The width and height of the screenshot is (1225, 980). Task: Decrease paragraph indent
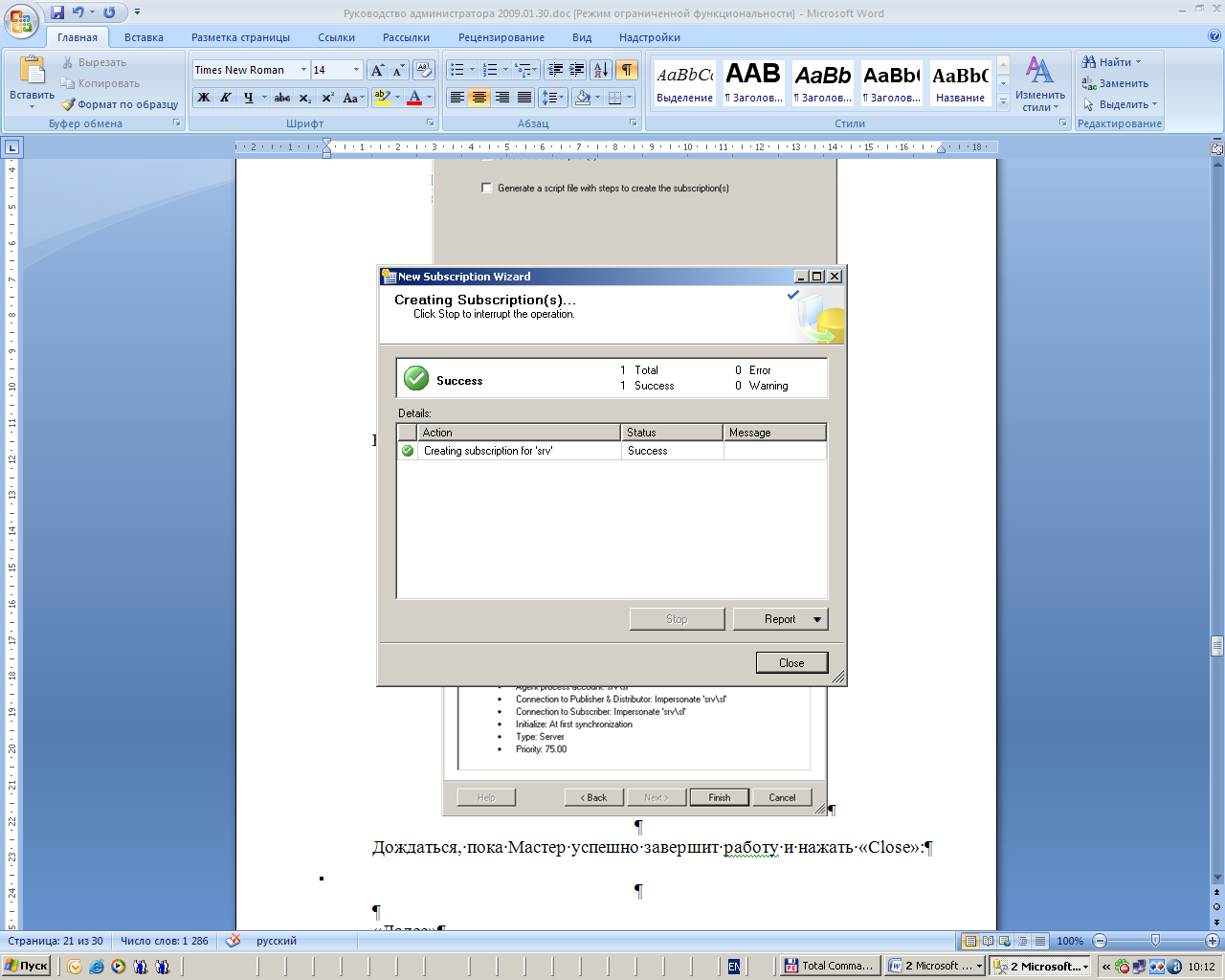[x=555, y=70]
